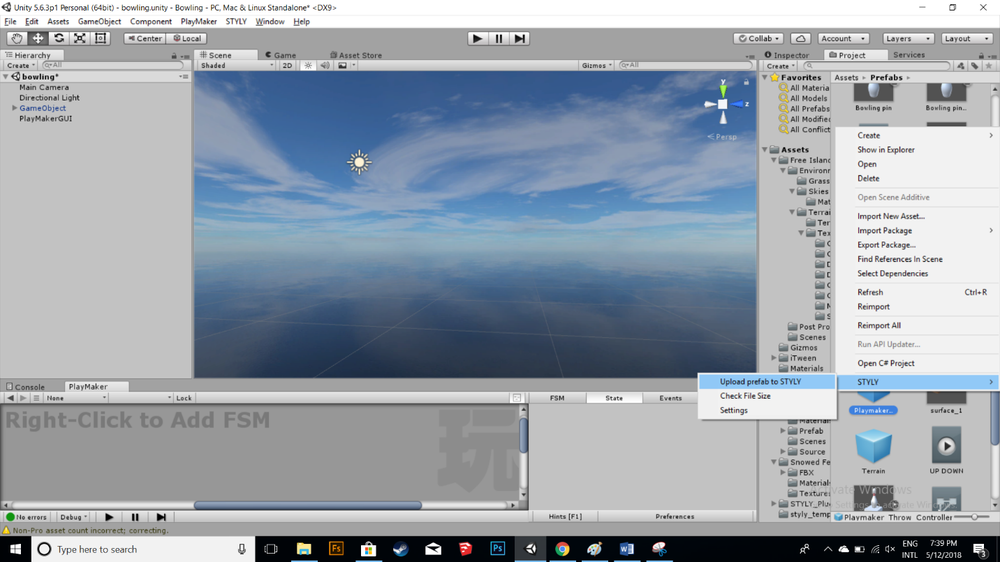
Task: Select the PlayMaker State tab
Action: 614,398
